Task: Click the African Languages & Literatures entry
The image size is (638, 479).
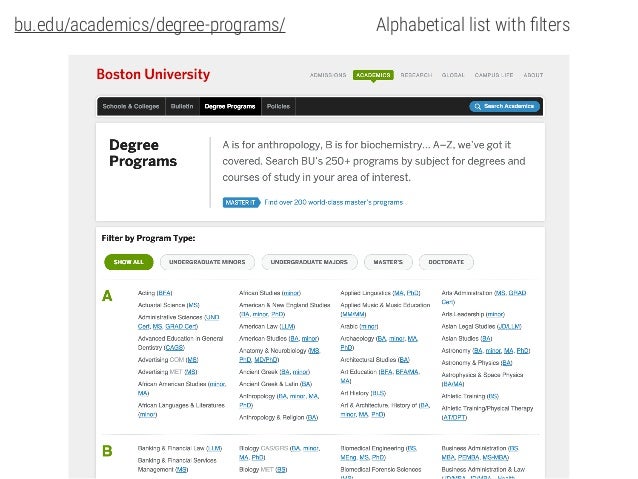Action: [181, 410]
